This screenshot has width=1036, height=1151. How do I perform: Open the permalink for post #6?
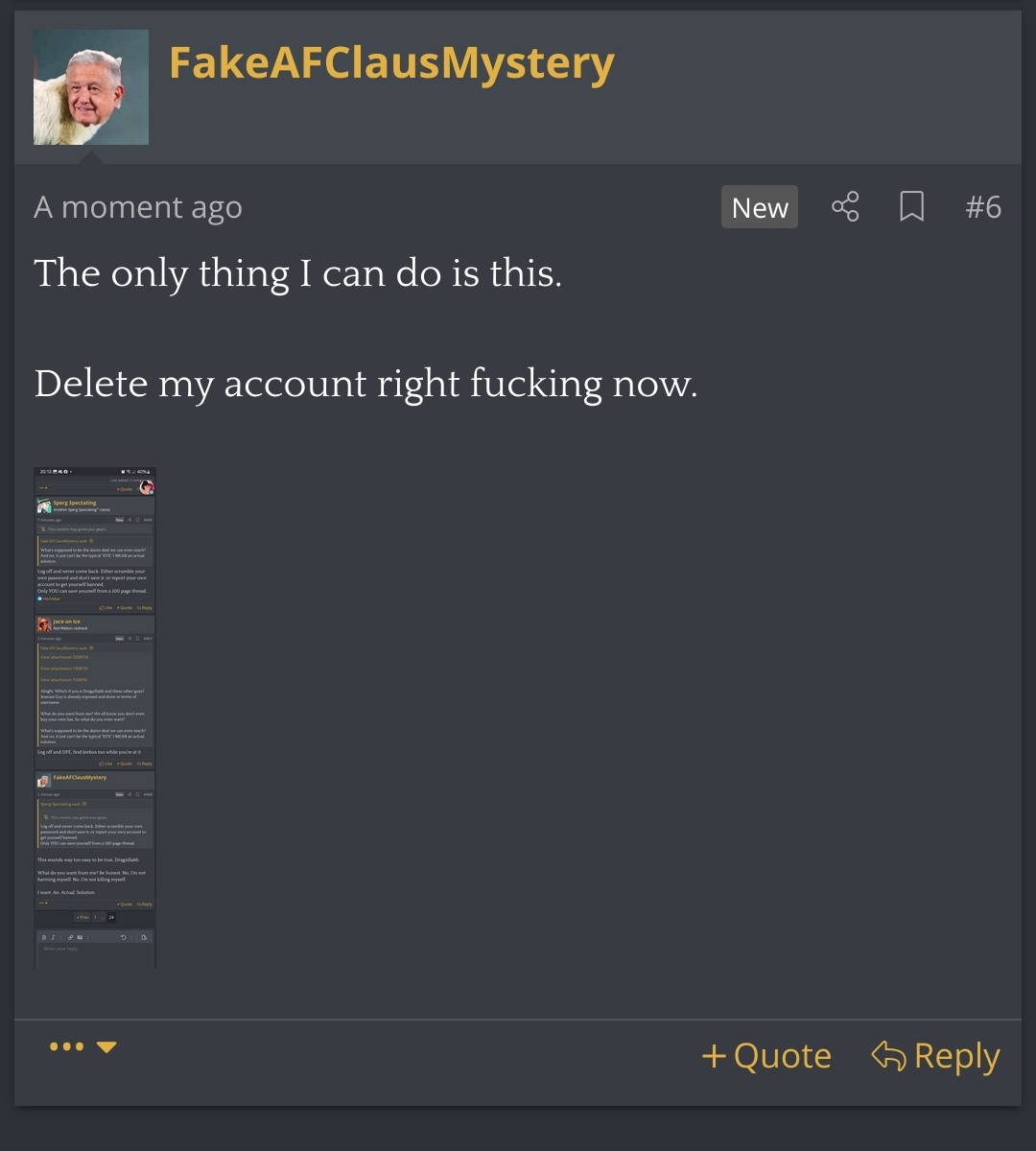(983, 207)
